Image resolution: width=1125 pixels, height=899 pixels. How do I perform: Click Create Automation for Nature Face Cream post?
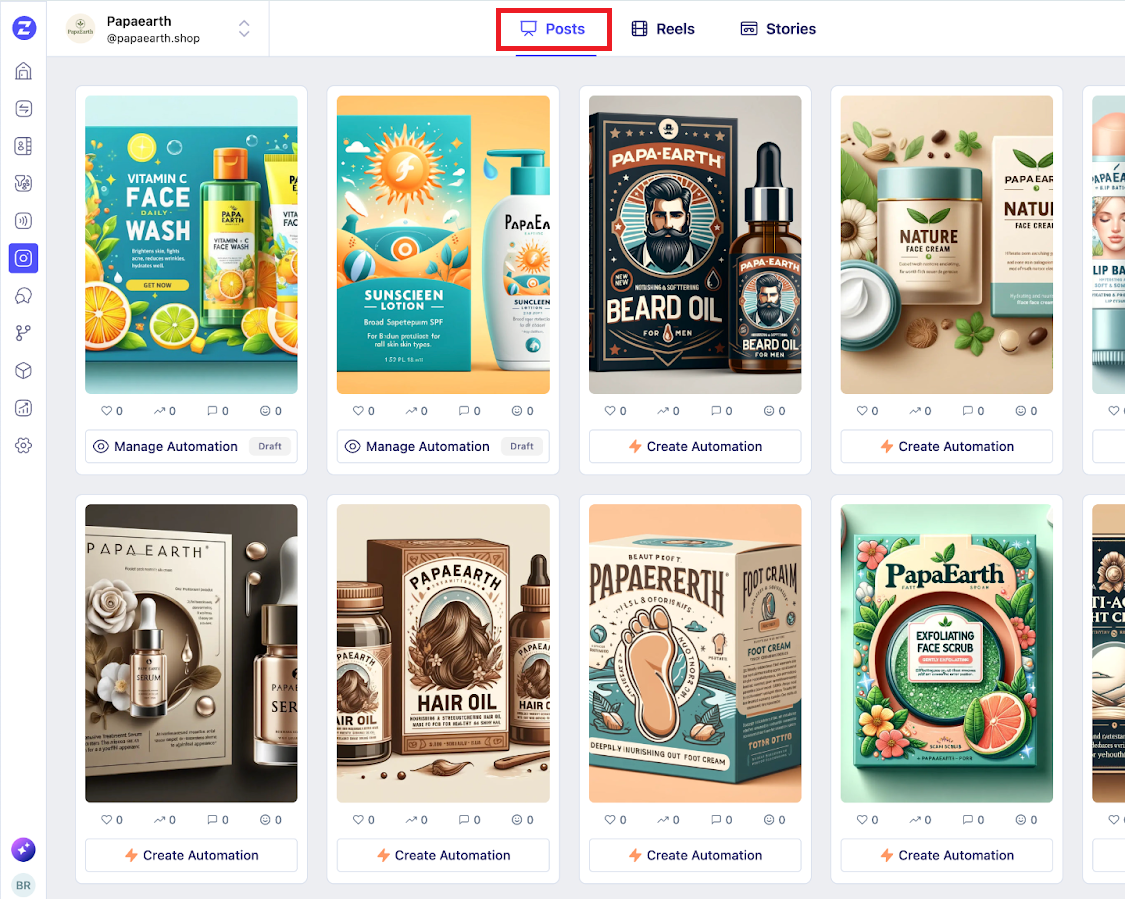coord(947,446)
